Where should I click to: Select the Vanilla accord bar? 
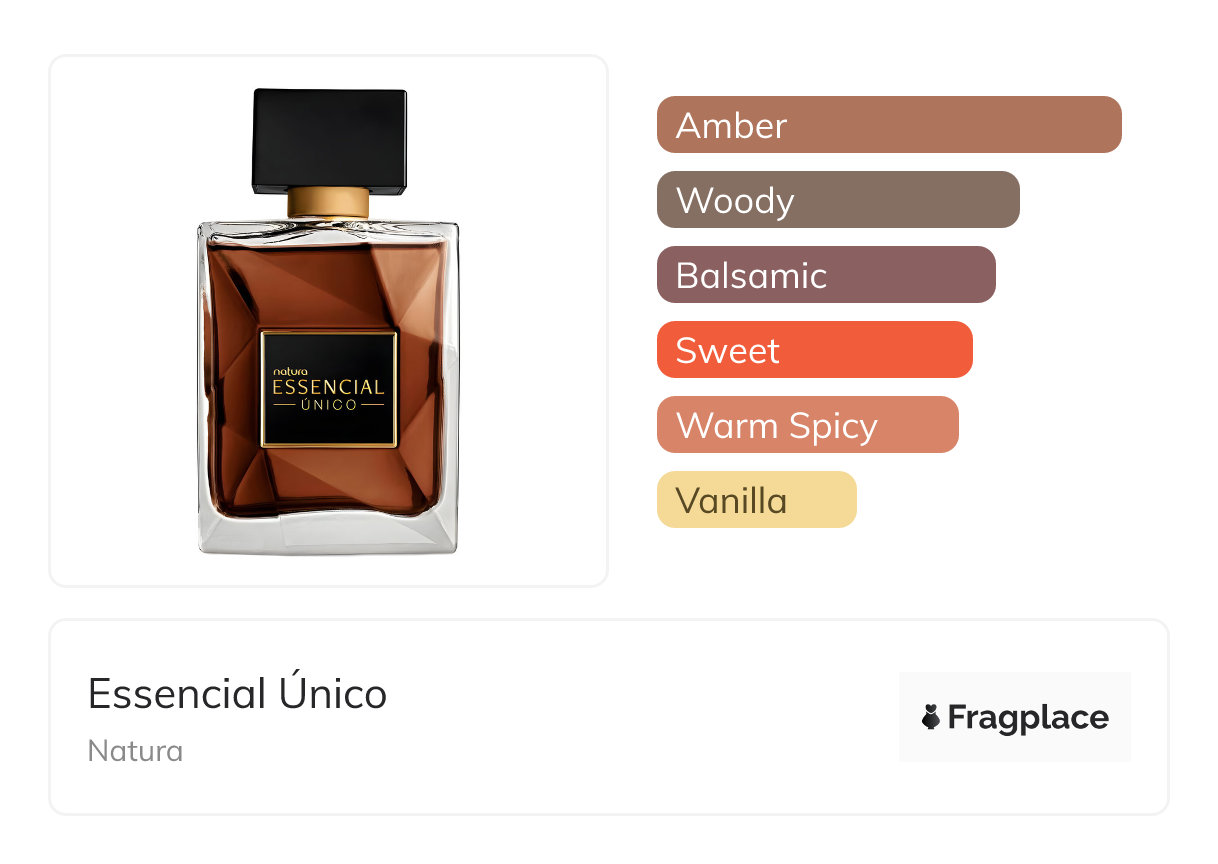point(756,500)
